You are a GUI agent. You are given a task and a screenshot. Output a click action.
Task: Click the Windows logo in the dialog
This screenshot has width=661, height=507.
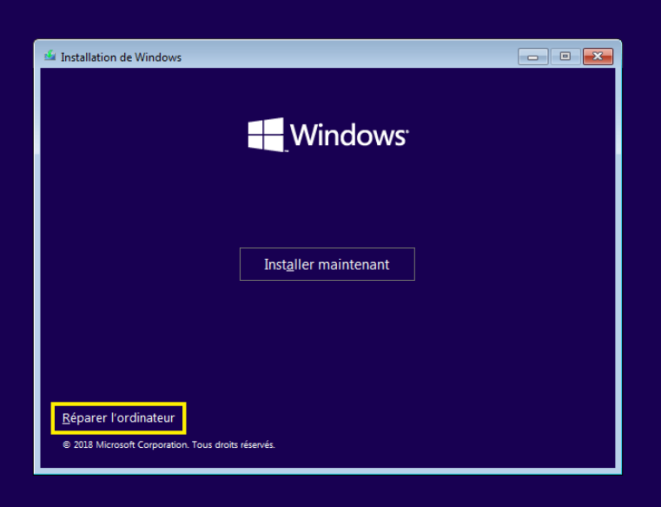328,135
